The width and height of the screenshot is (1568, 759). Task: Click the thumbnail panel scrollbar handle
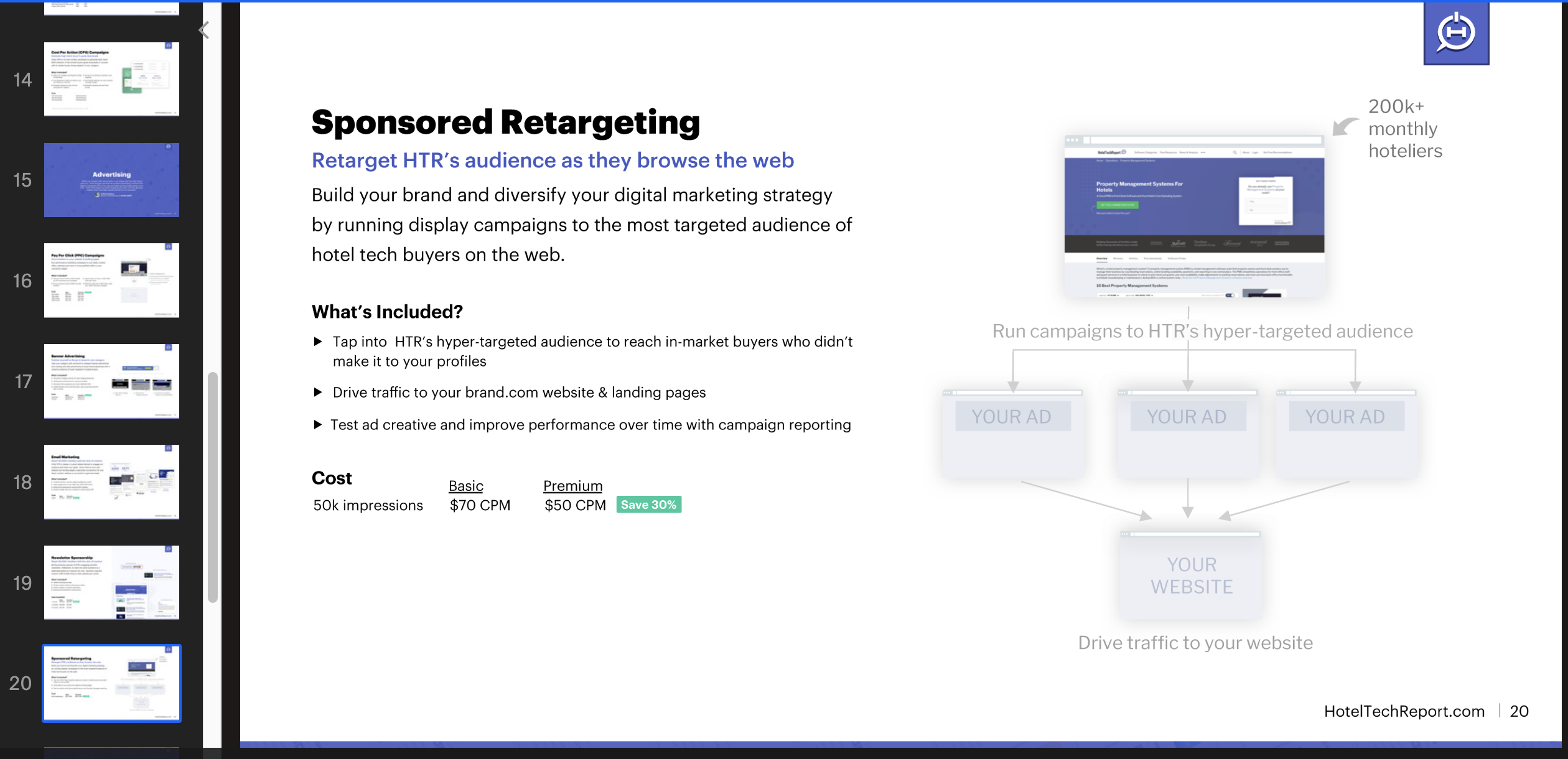tap(213, 487)
